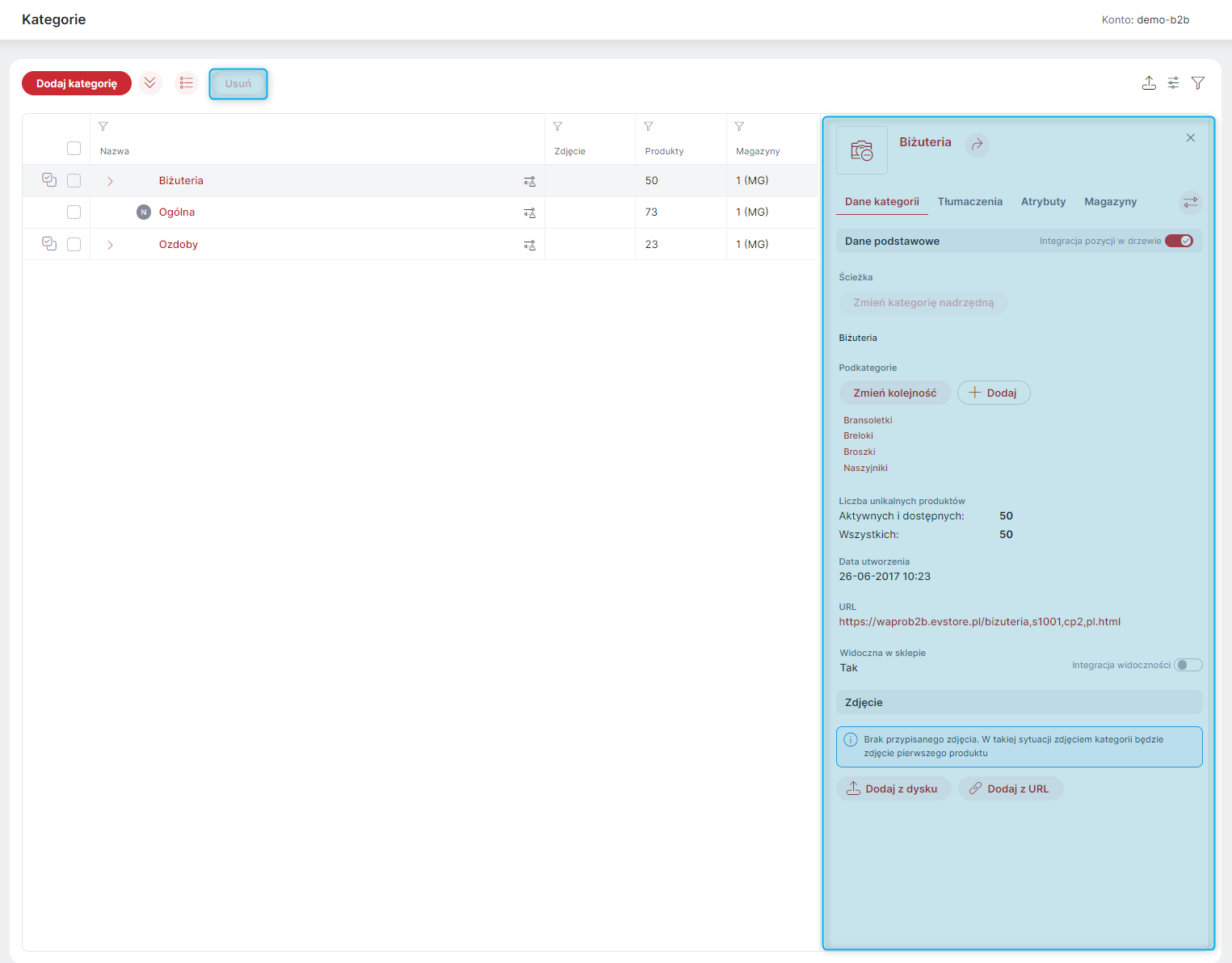Click the swap arrows icon right of Magazyny

point(1190,202)
